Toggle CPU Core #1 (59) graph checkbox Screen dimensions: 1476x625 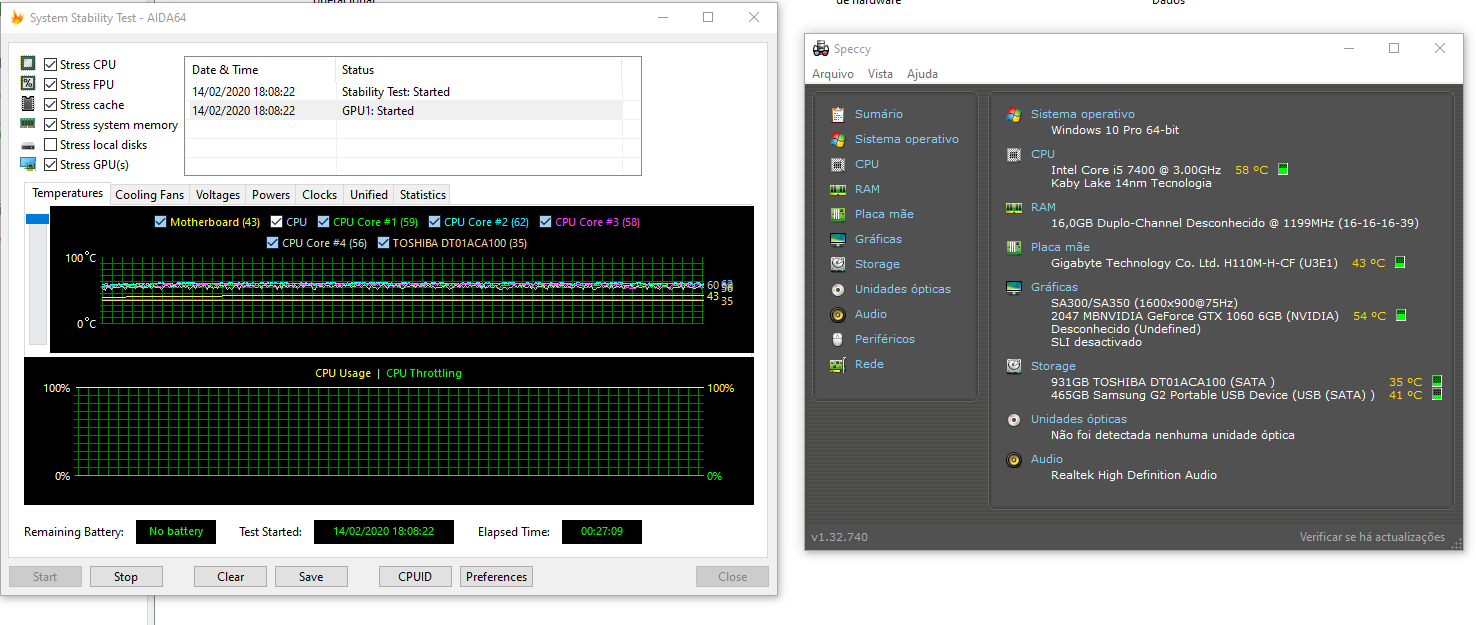(x=324, y=222)
